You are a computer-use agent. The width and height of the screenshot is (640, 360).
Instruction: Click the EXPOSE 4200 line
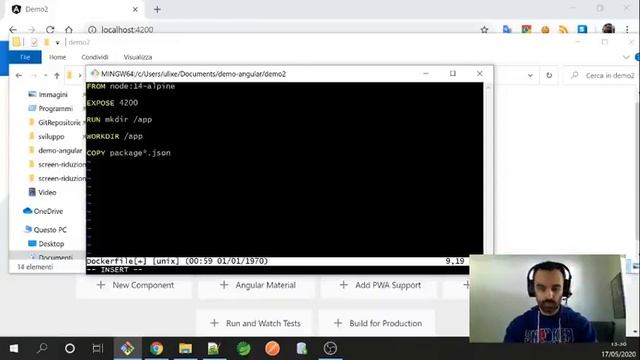click(112, 103)
